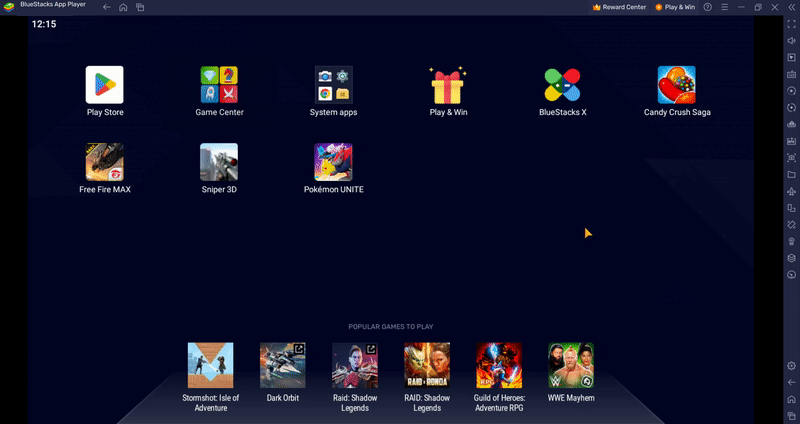Open multi-instance layers icon in sidebar
Image resolution: width=800 pixels, height=424 pixels.
click(791, 258)
